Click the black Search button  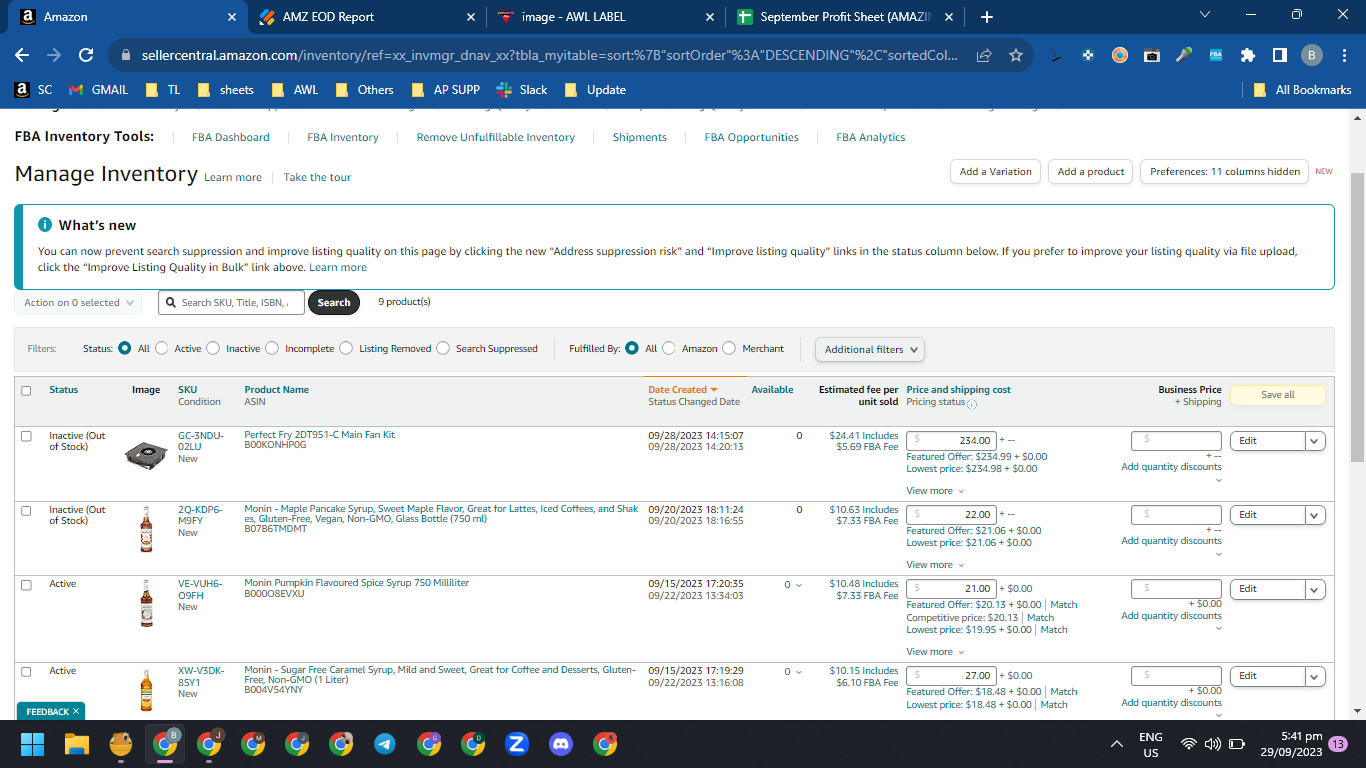(334, 303)
